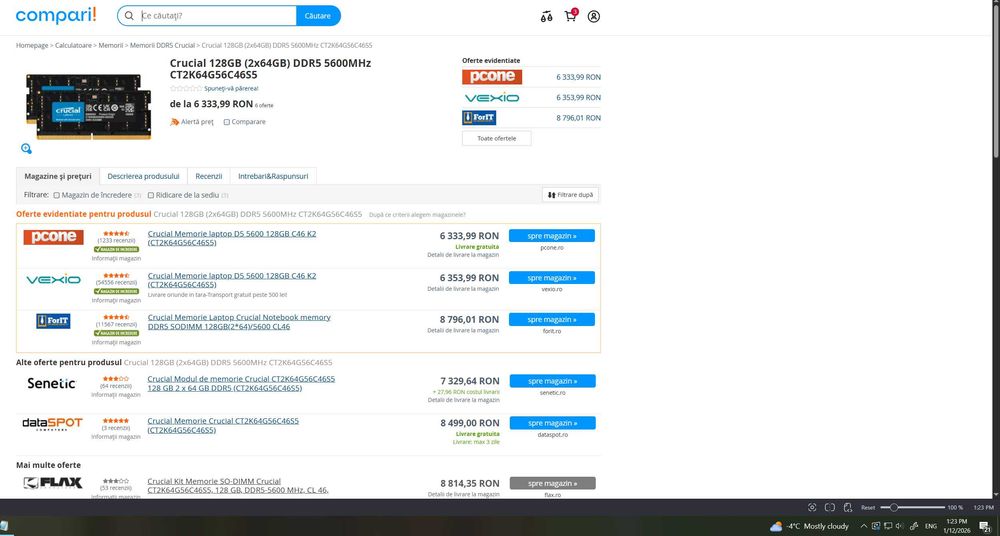Viewport: 1000px width, 536px height.
Task: Open the user account icon
Action: [x=594, y=17]
